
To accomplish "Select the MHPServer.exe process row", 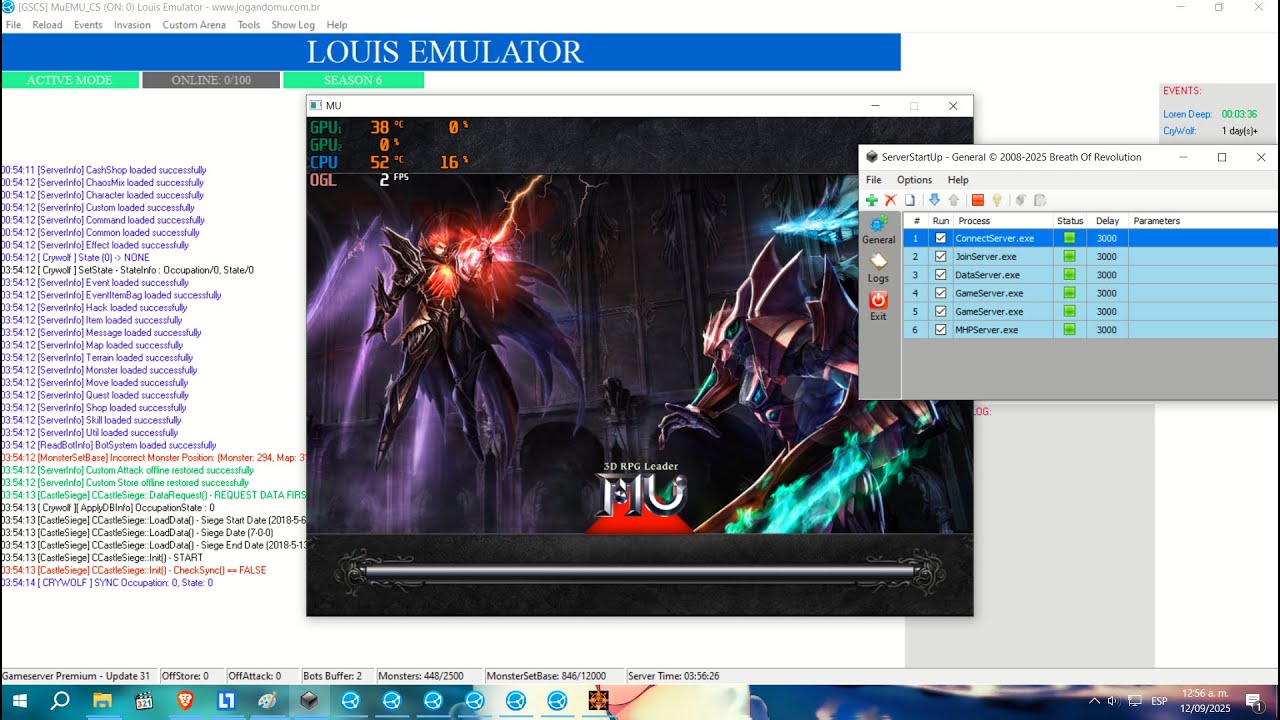I will [1090, 330].
